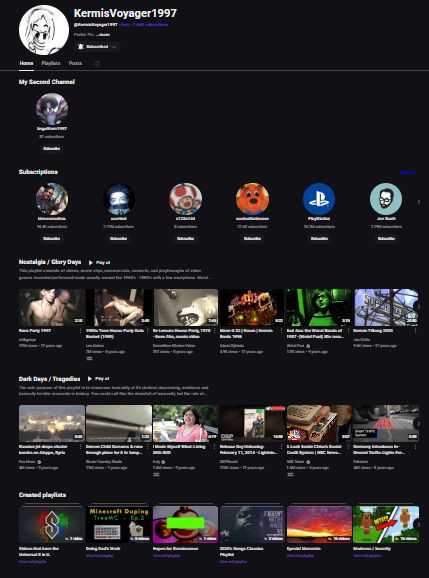View full playlist for Madness / Insanity
Image resolution: width=429 pixels, height=578 pixels.
(367, 556)
